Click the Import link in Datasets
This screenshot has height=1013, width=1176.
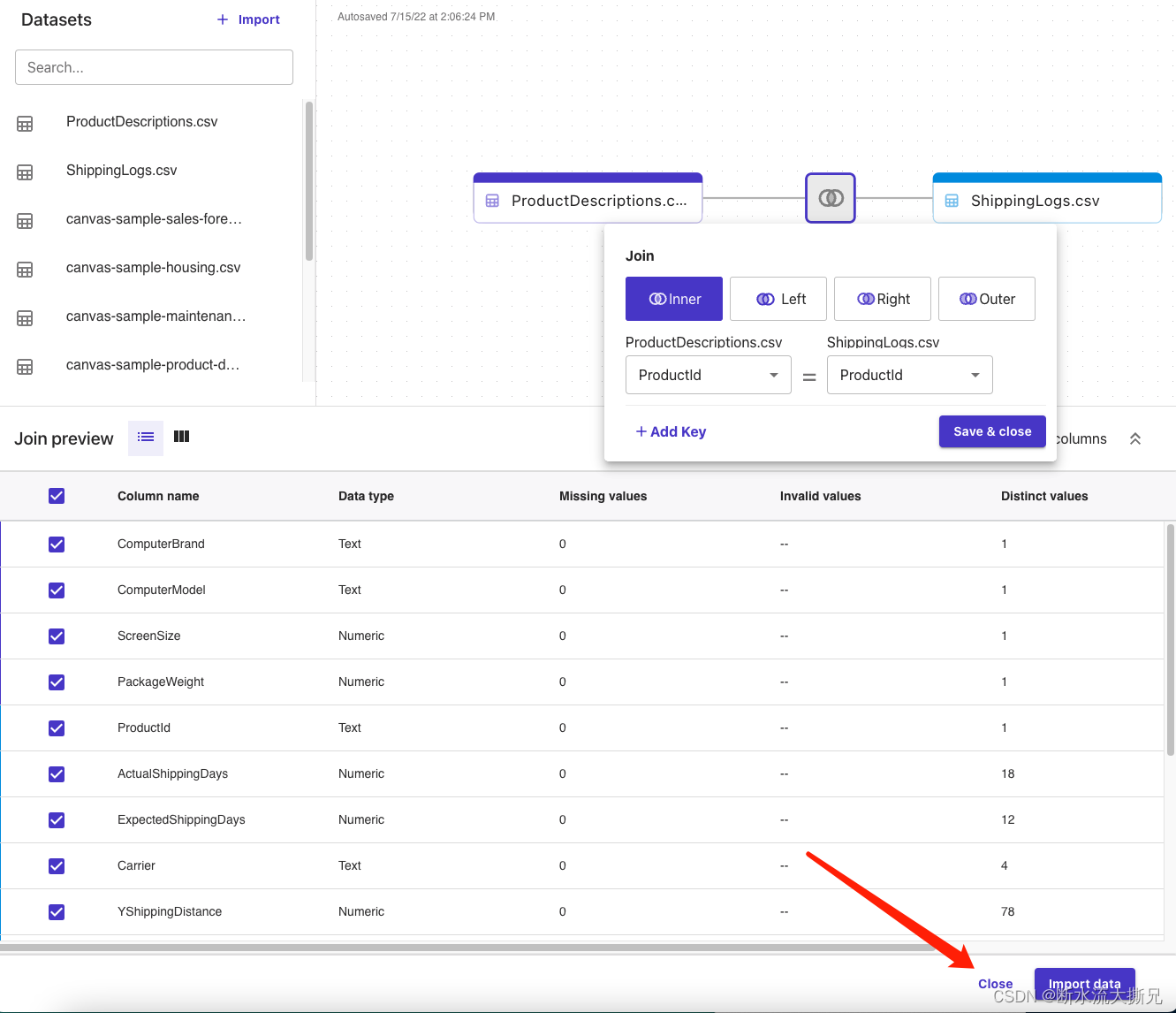coord(259,19)
